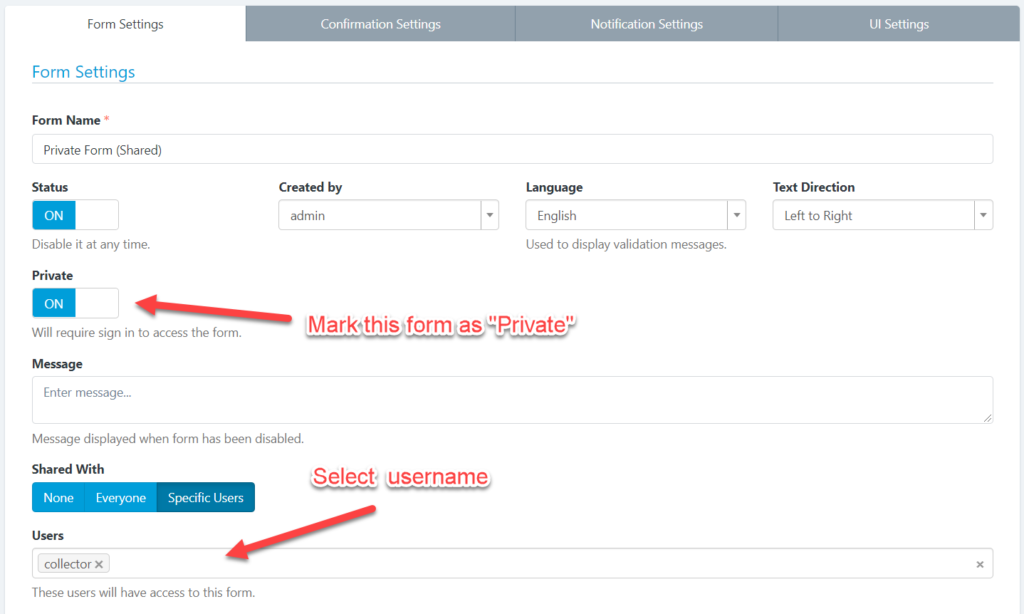Clear all users with the field's x icon
1024x614 pixels.
pyautogui.click(x=981, y=563)
